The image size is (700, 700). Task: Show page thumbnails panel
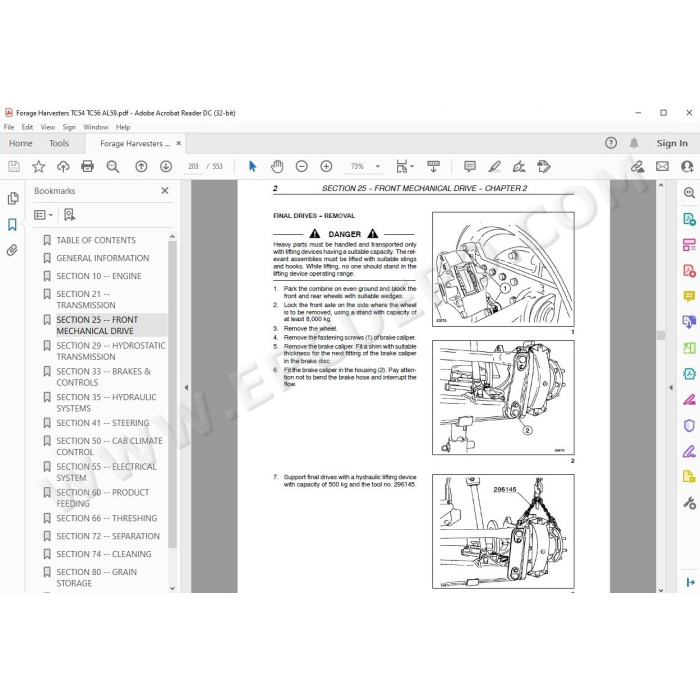click(13, 198)
